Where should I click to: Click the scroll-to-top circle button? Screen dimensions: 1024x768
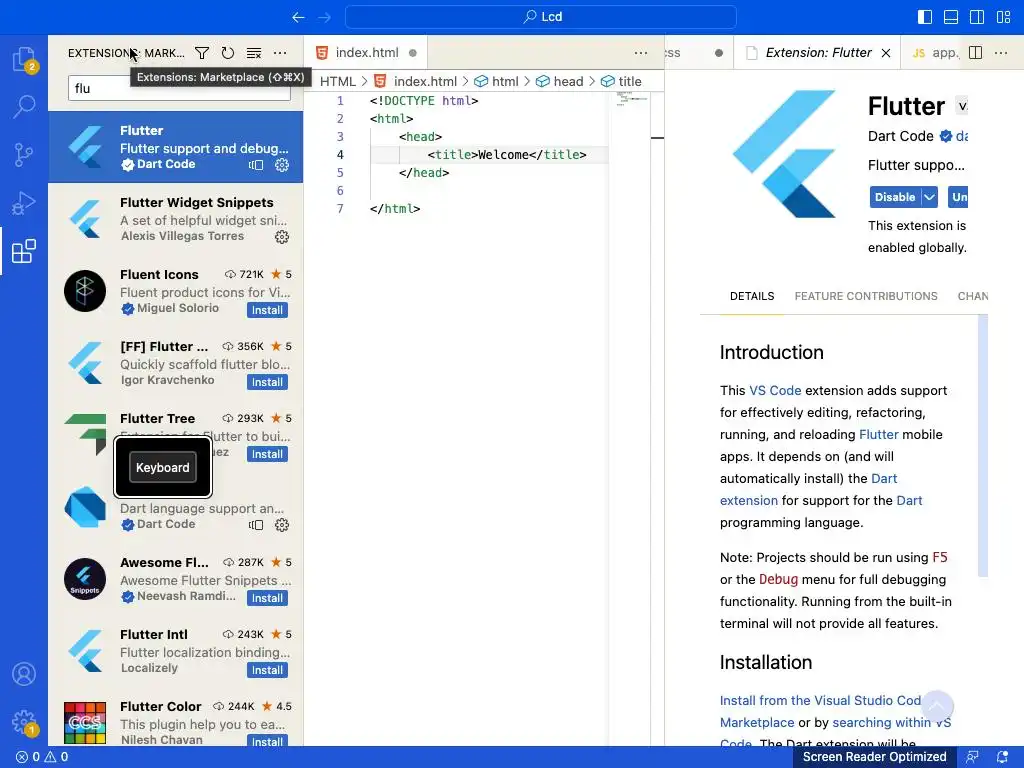click(x=937, y=707)
